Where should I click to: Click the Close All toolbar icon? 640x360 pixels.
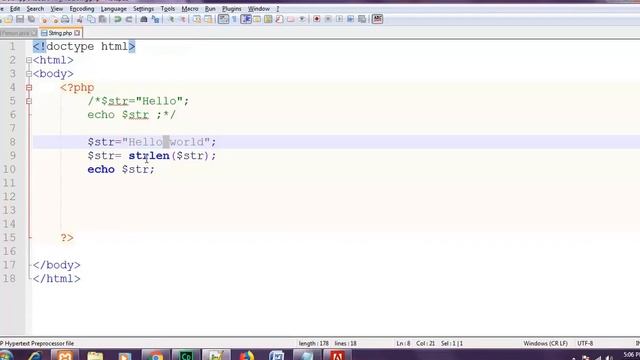(54, 19)
